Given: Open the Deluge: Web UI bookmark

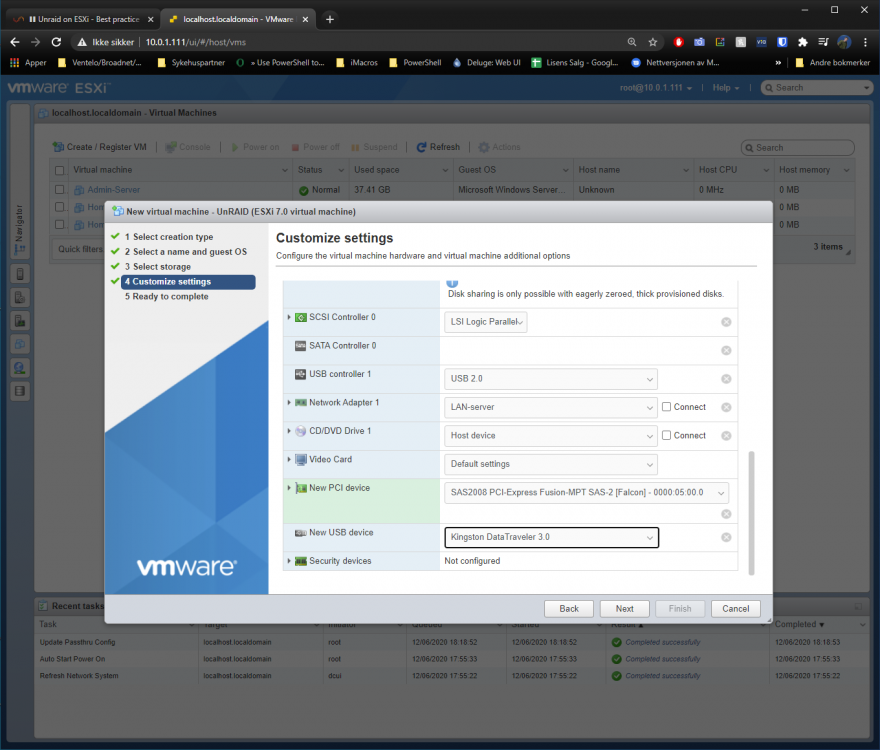Looking at the screenshot, I should (487, 63).
